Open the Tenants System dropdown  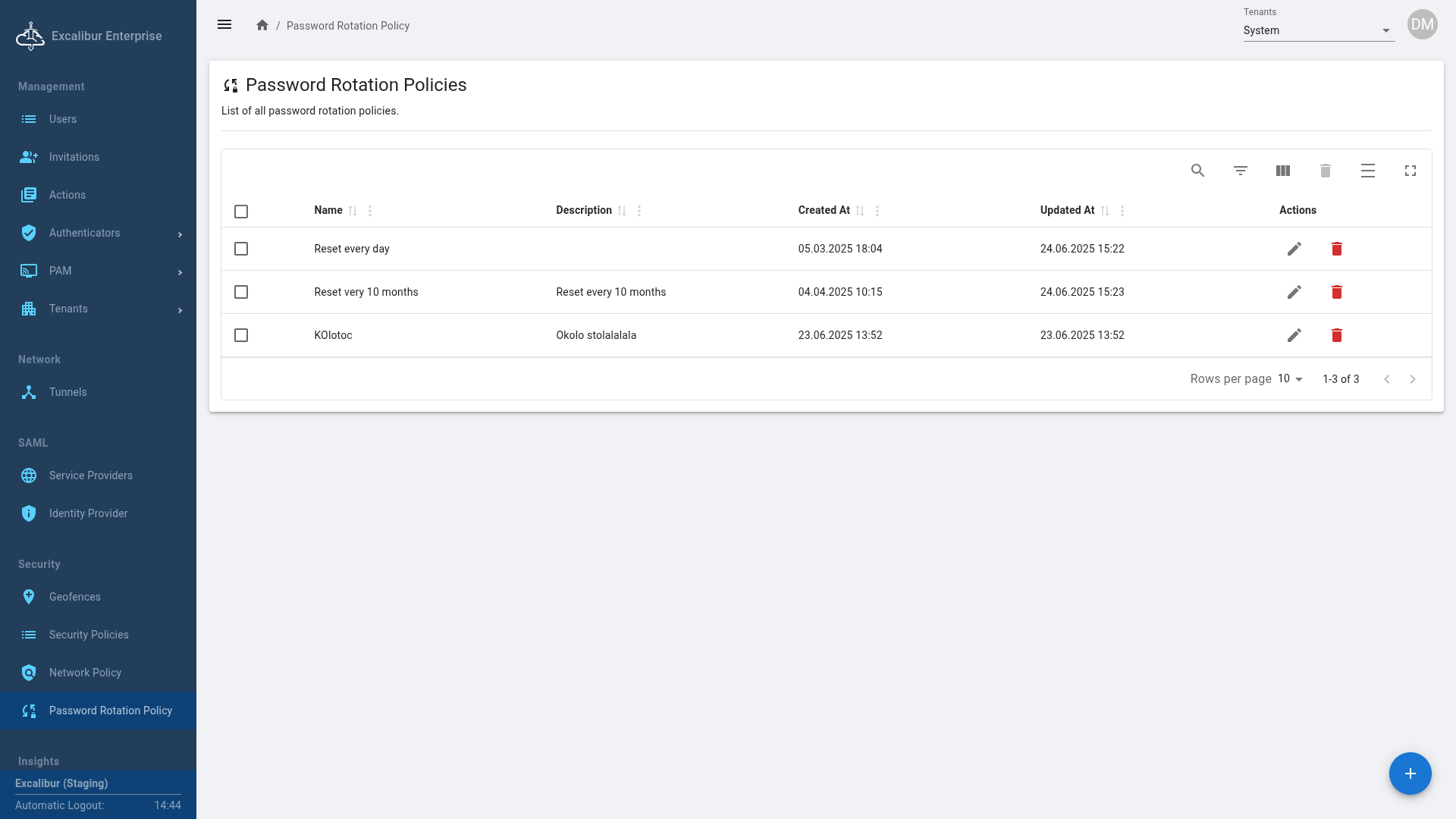click(1318, 30)
